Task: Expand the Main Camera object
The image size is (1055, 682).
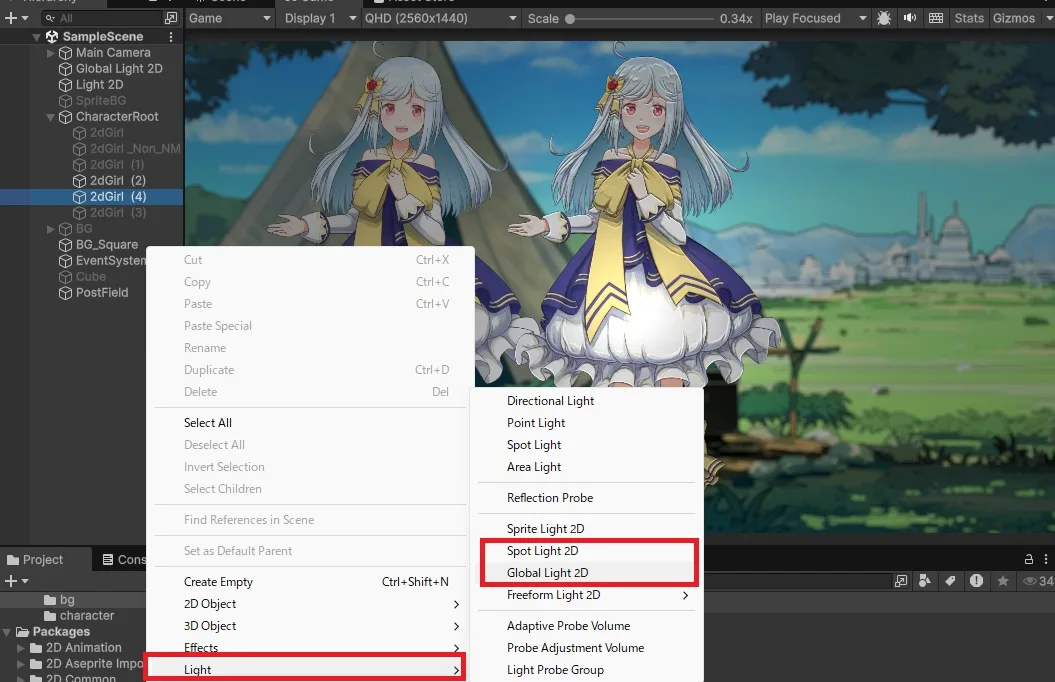Action: tap(50, 52)
